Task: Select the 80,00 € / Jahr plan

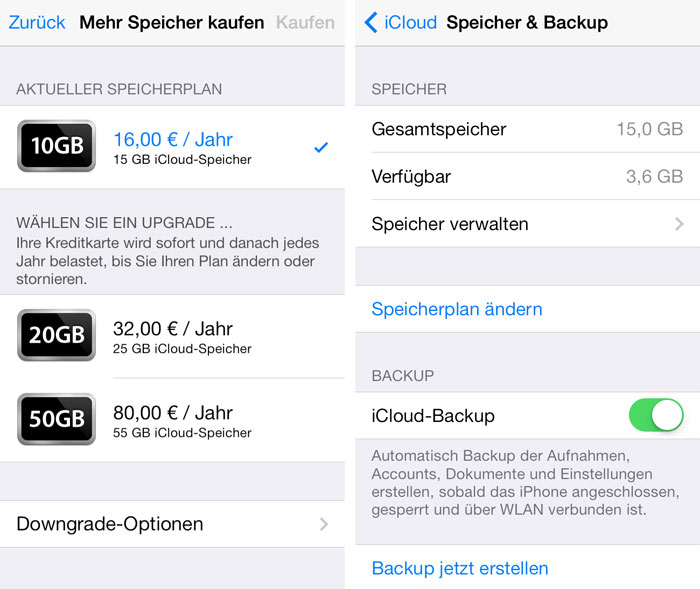Action: pyautogui.click(x=172, y=420)
